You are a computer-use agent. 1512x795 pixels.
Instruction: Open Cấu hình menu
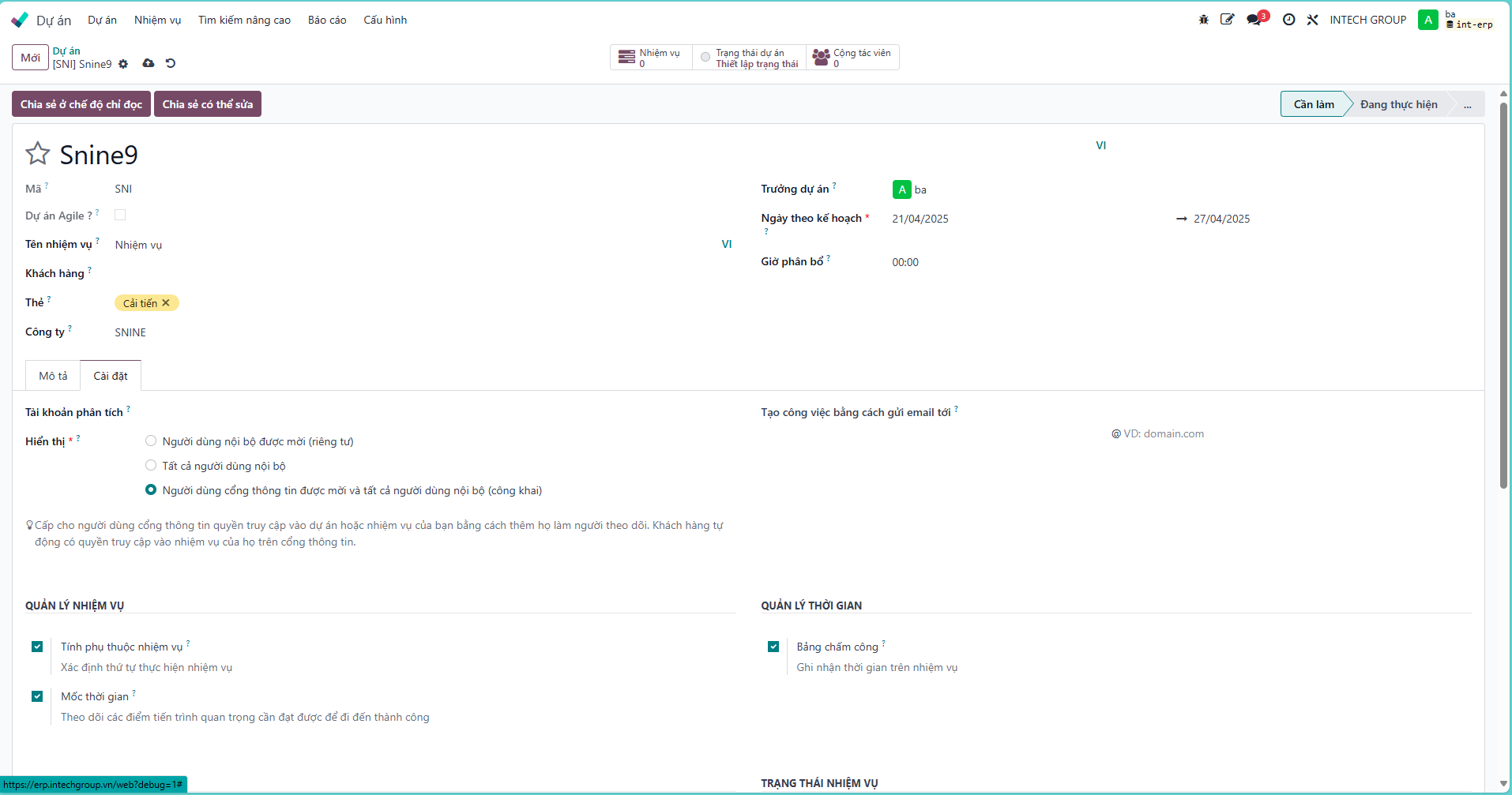coord(385,20)
